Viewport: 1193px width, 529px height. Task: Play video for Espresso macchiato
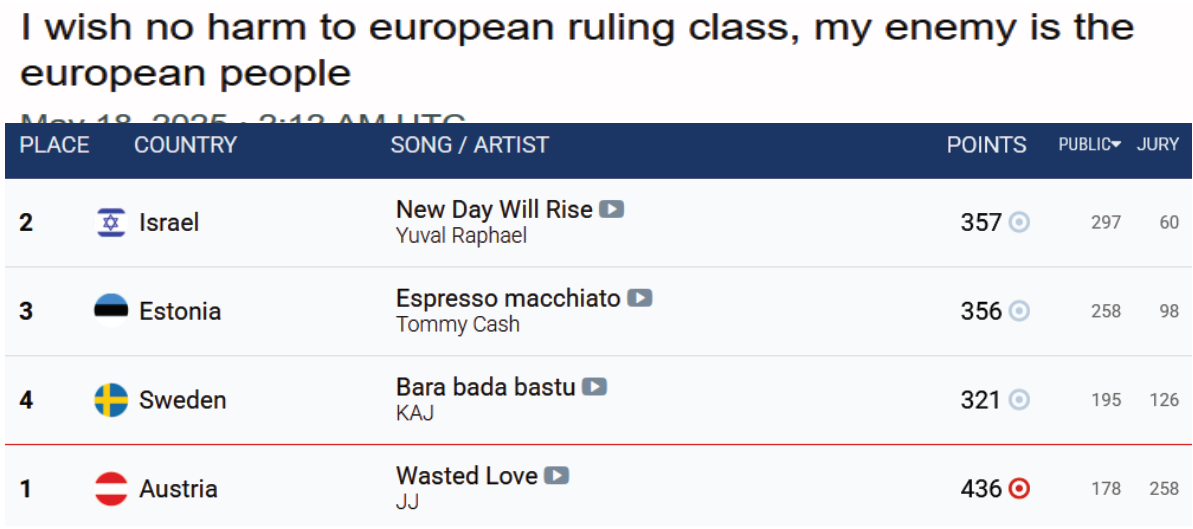pyautogui.click(x=639, y=298)
